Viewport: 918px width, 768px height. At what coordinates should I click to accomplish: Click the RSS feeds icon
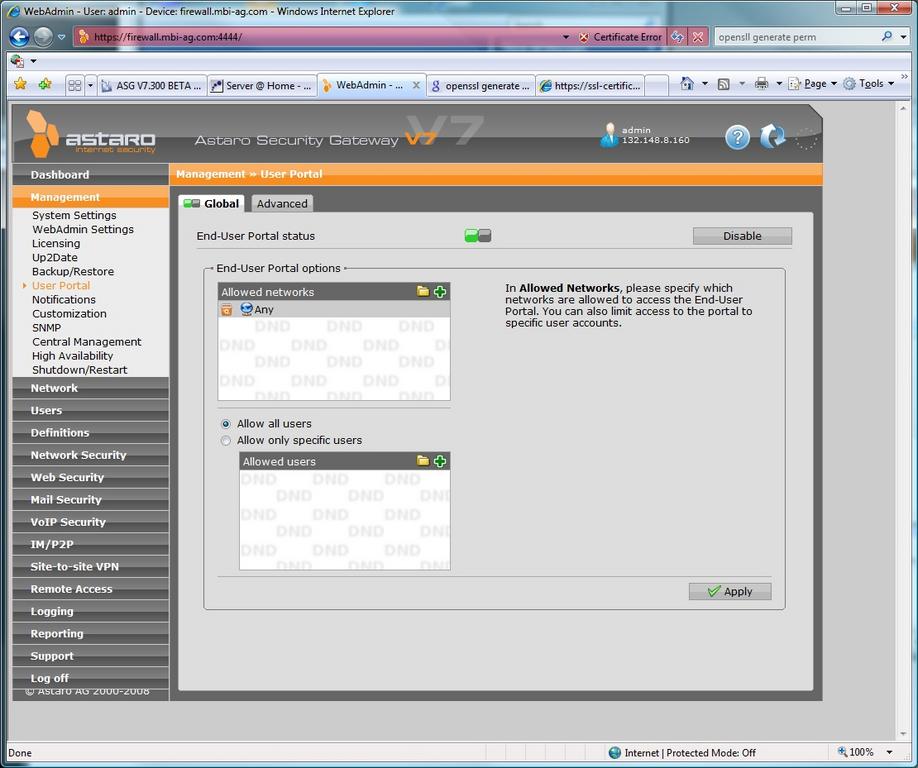point(724,84)
